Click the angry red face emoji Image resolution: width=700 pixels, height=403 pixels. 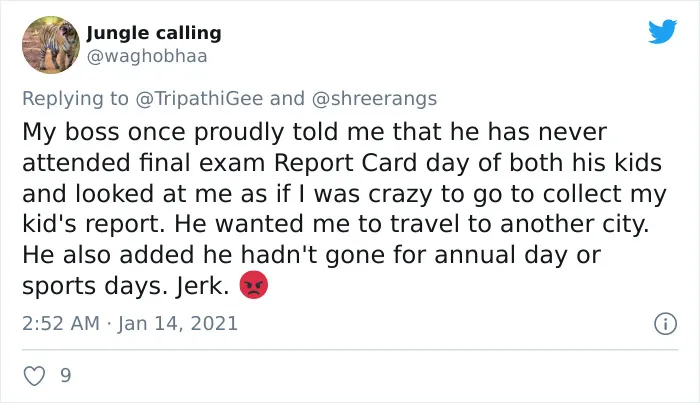point(254,285)
